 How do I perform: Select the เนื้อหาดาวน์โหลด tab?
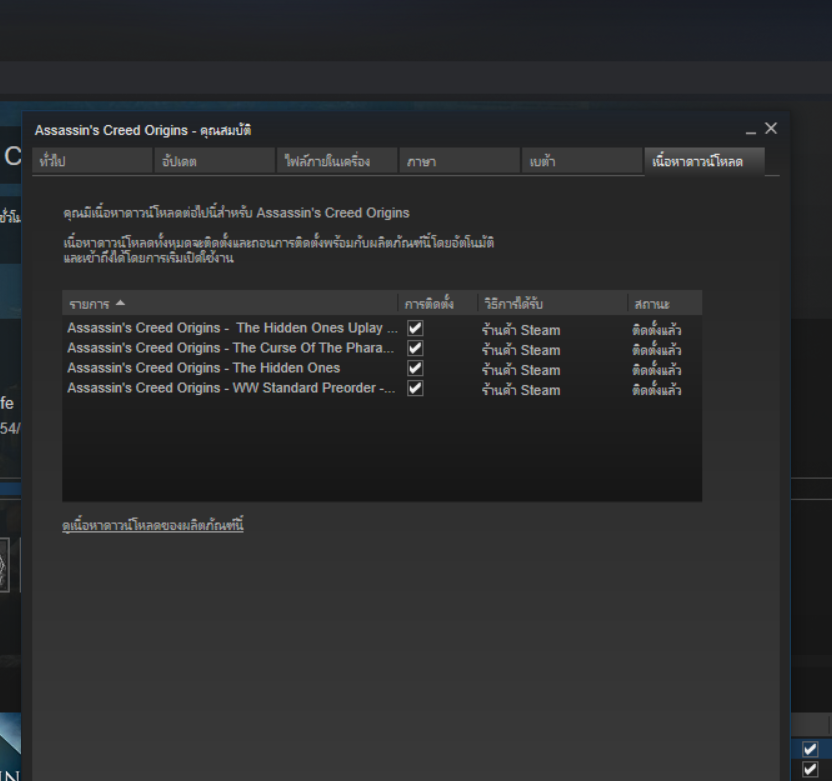tap(705, 161)
